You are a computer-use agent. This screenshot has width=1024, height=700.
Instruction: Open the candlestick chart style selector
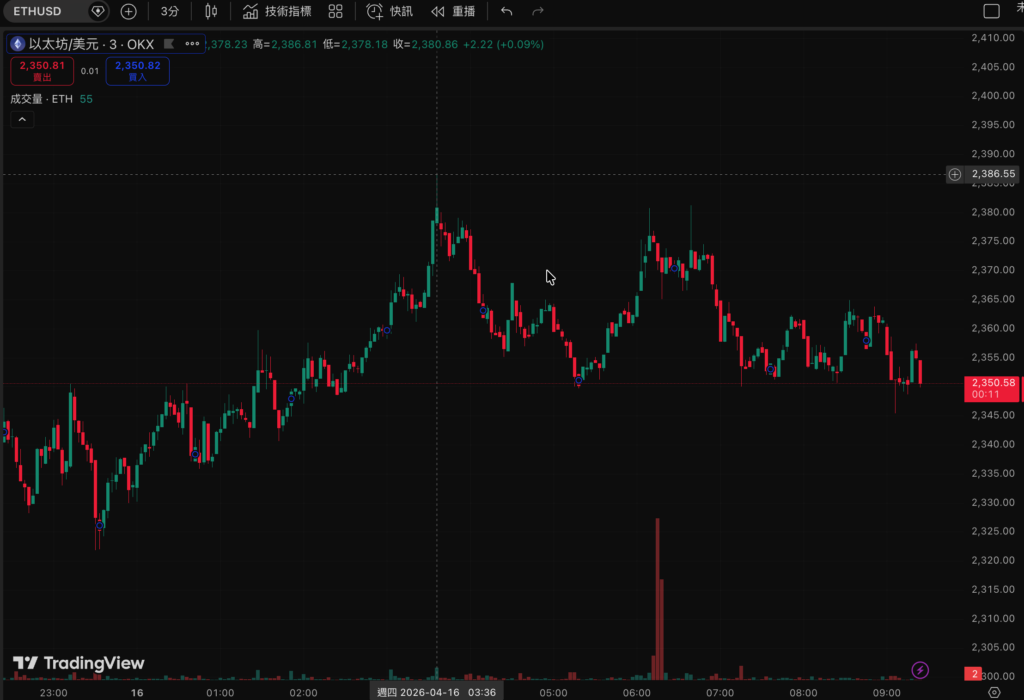[x=211, y=11]
